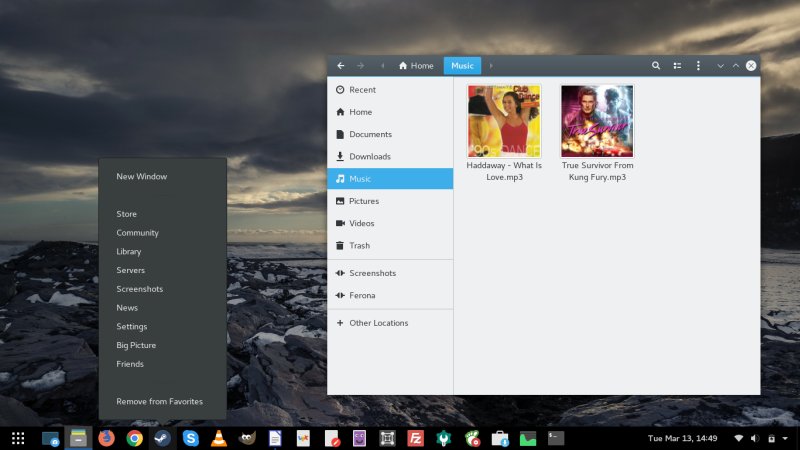Open Trash in the sidebar
The height and width of the screenshot is (450, 800).
tap(390, 245)
